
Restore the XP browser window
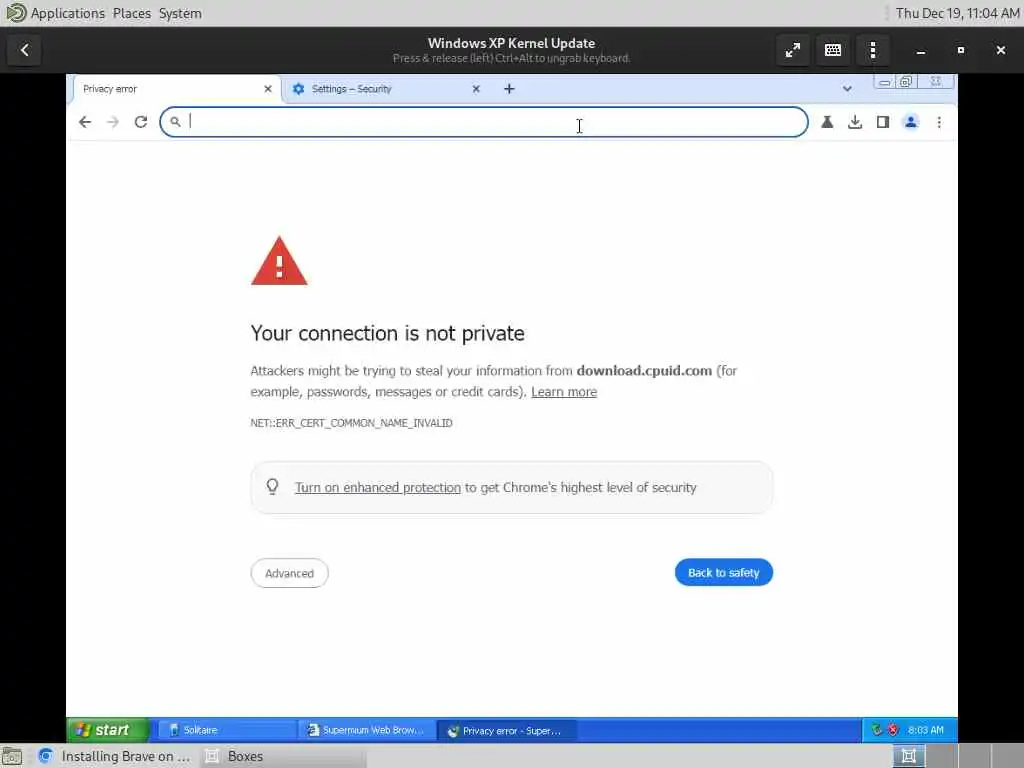pos(906,82)
